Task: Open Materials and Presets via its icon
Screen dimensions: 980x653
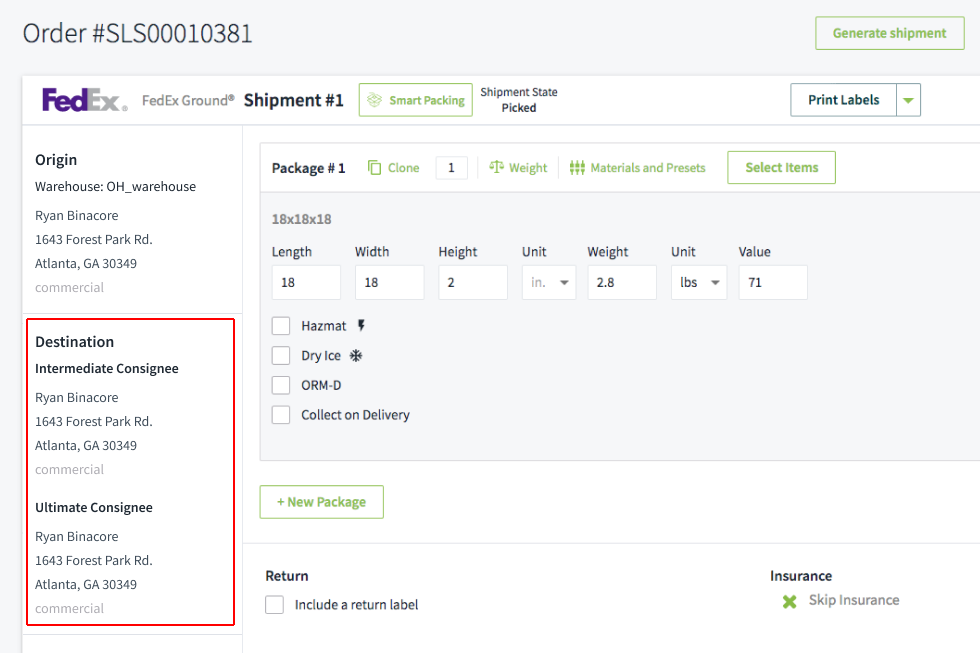Action: pos(579,167)
